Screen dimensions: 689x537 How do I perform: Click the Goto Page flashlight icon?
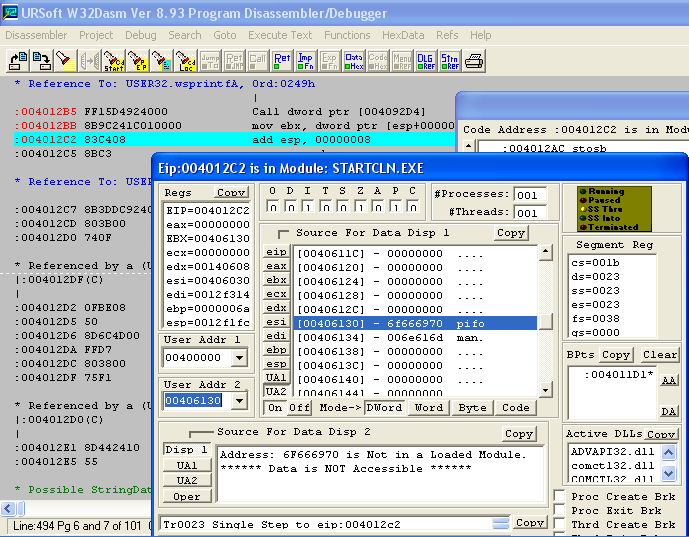[x=162, y=61]
